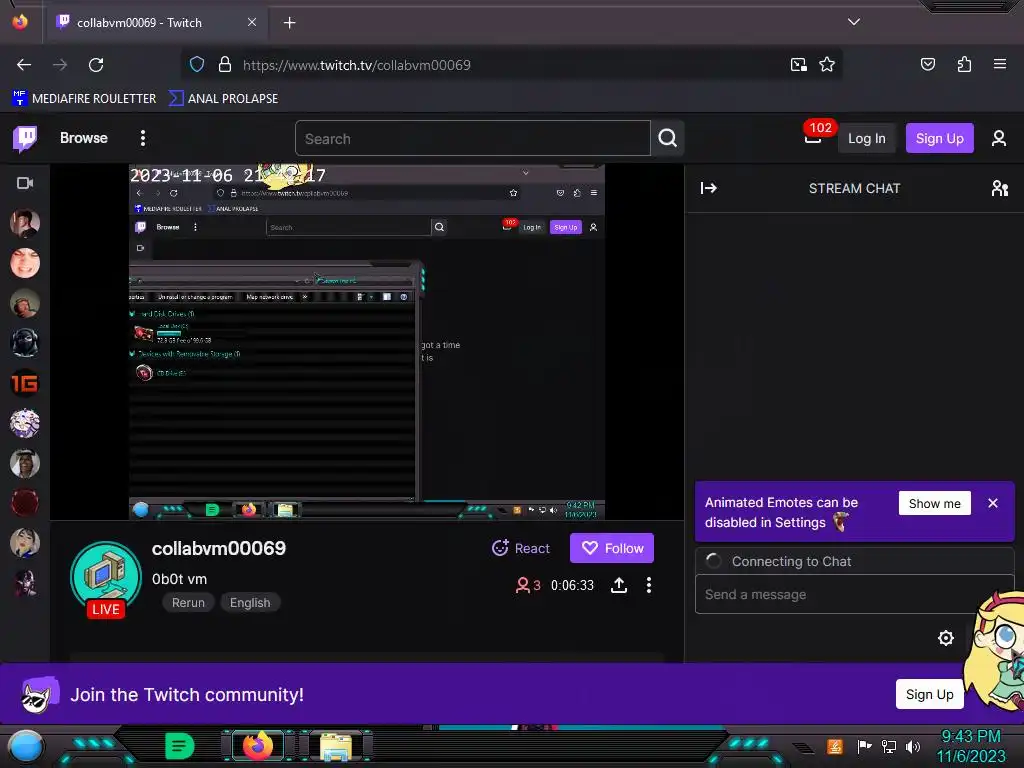Image resolution: width=1024 pixels, height=768 pixels.
Task: Follow the collabvm00069 channel
Action: (x=612, y=549)
